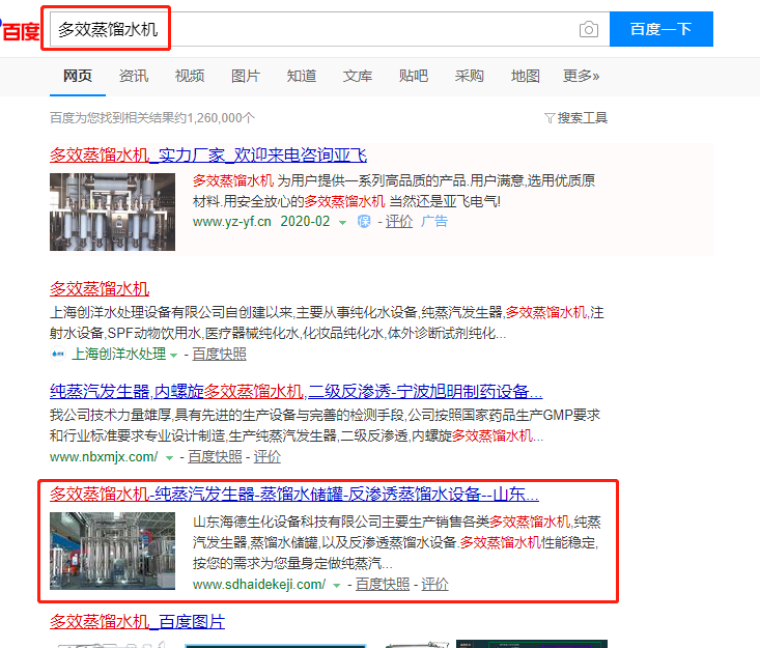Viewport: 760px width, 648px height.
Task: Click the search input field with 多效蒸馏水机
Action: click(x=330, y=29)
